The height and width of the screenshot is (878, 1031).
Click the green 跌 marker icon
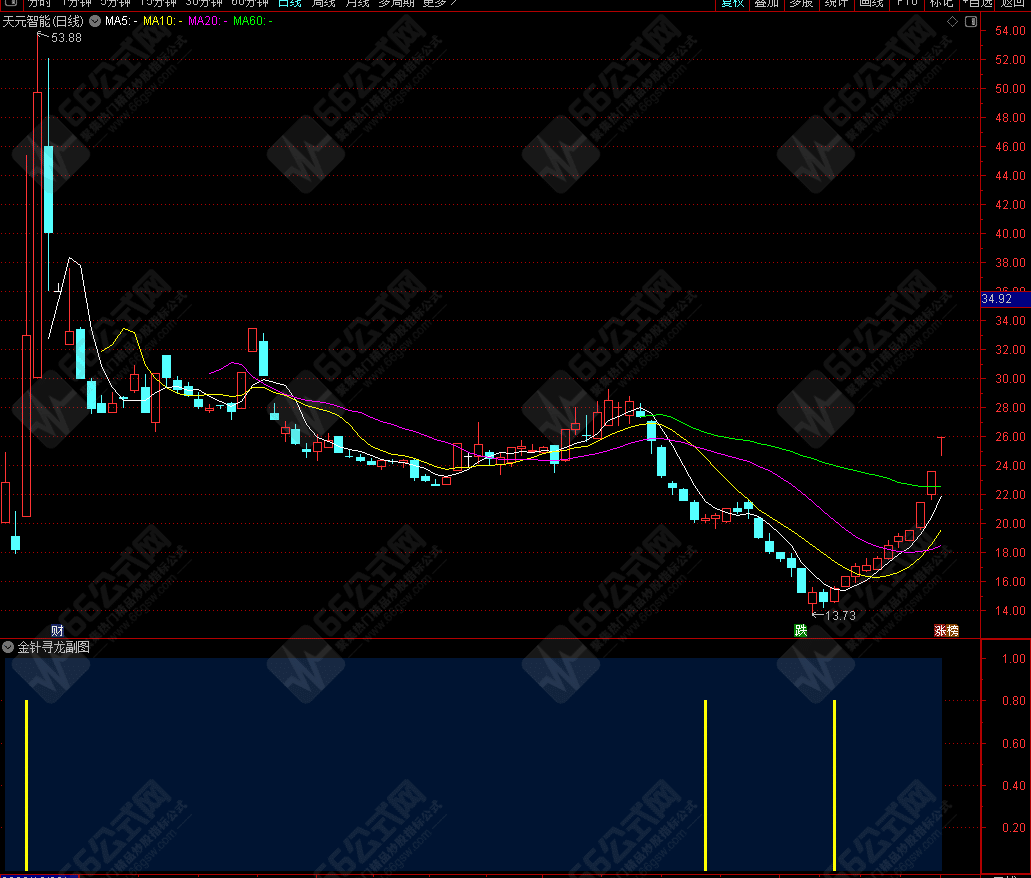point(800,630)
